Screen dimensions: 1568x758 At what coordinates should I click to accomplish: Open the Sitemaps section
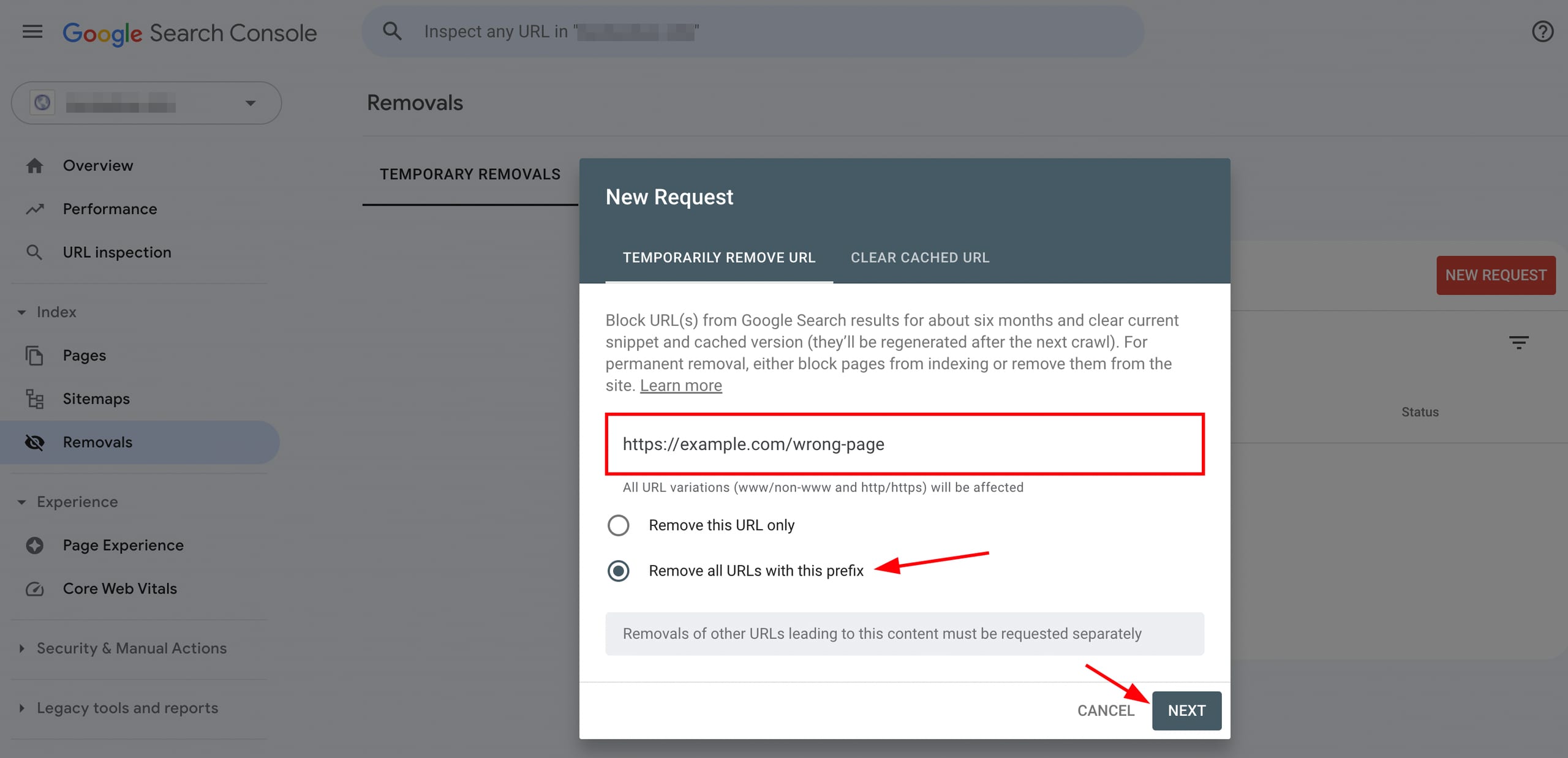tap(96, 399)
